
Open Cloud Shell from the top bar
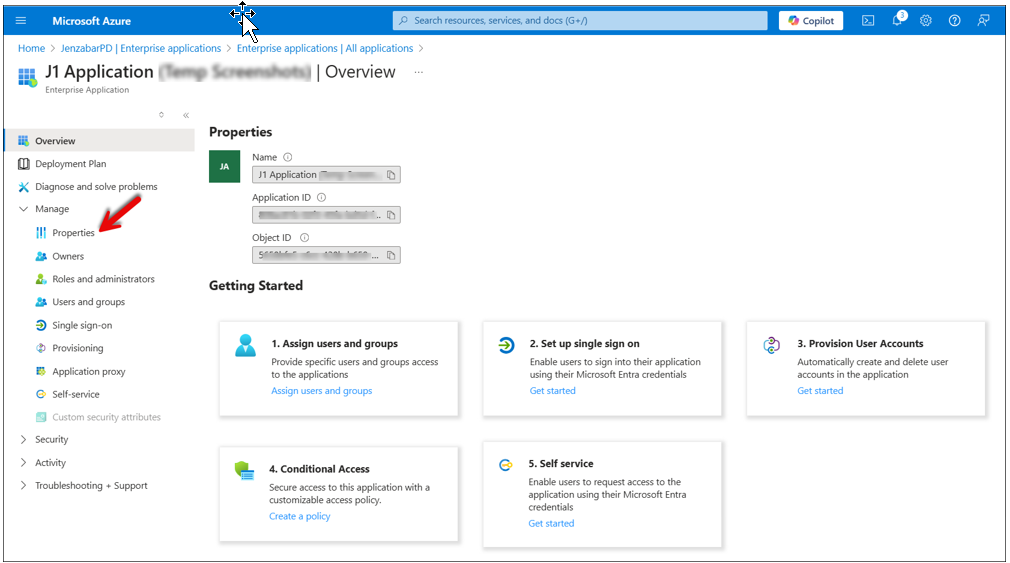click(x=868, y=21)
